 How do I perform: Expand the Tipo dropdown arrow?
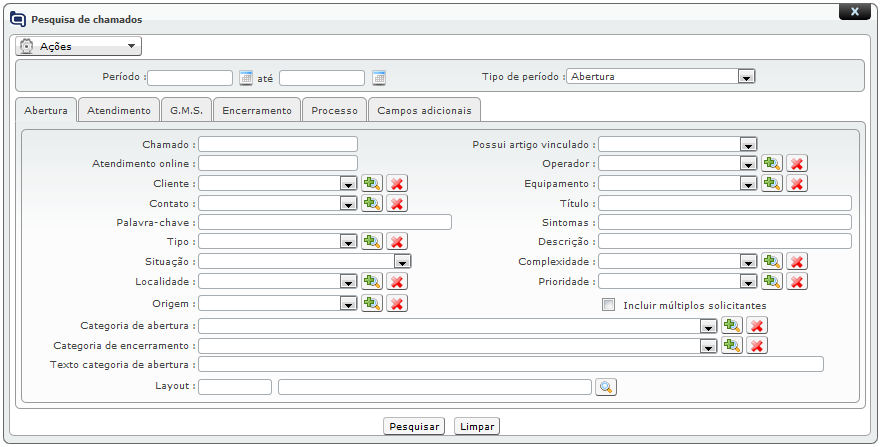348,242
